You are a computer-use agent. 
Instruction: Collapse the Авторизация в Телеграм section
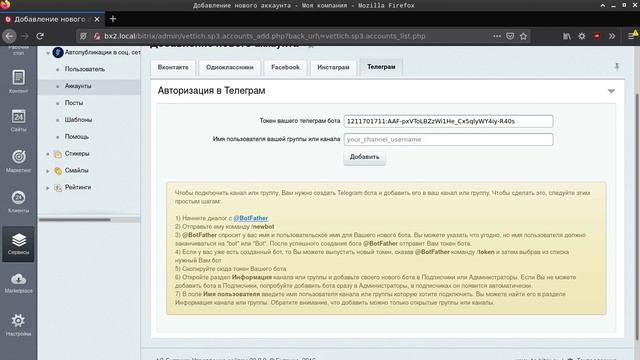pyautogui.click(x=611, y=91)
